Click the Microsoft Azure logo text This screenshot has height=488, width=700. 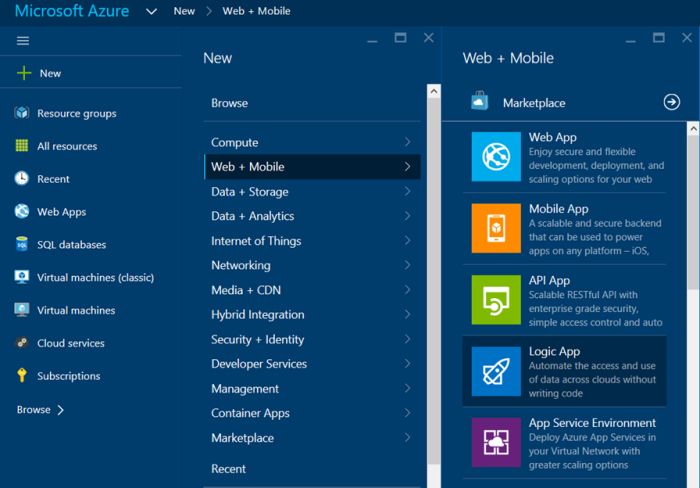click(x=72, y=11)
